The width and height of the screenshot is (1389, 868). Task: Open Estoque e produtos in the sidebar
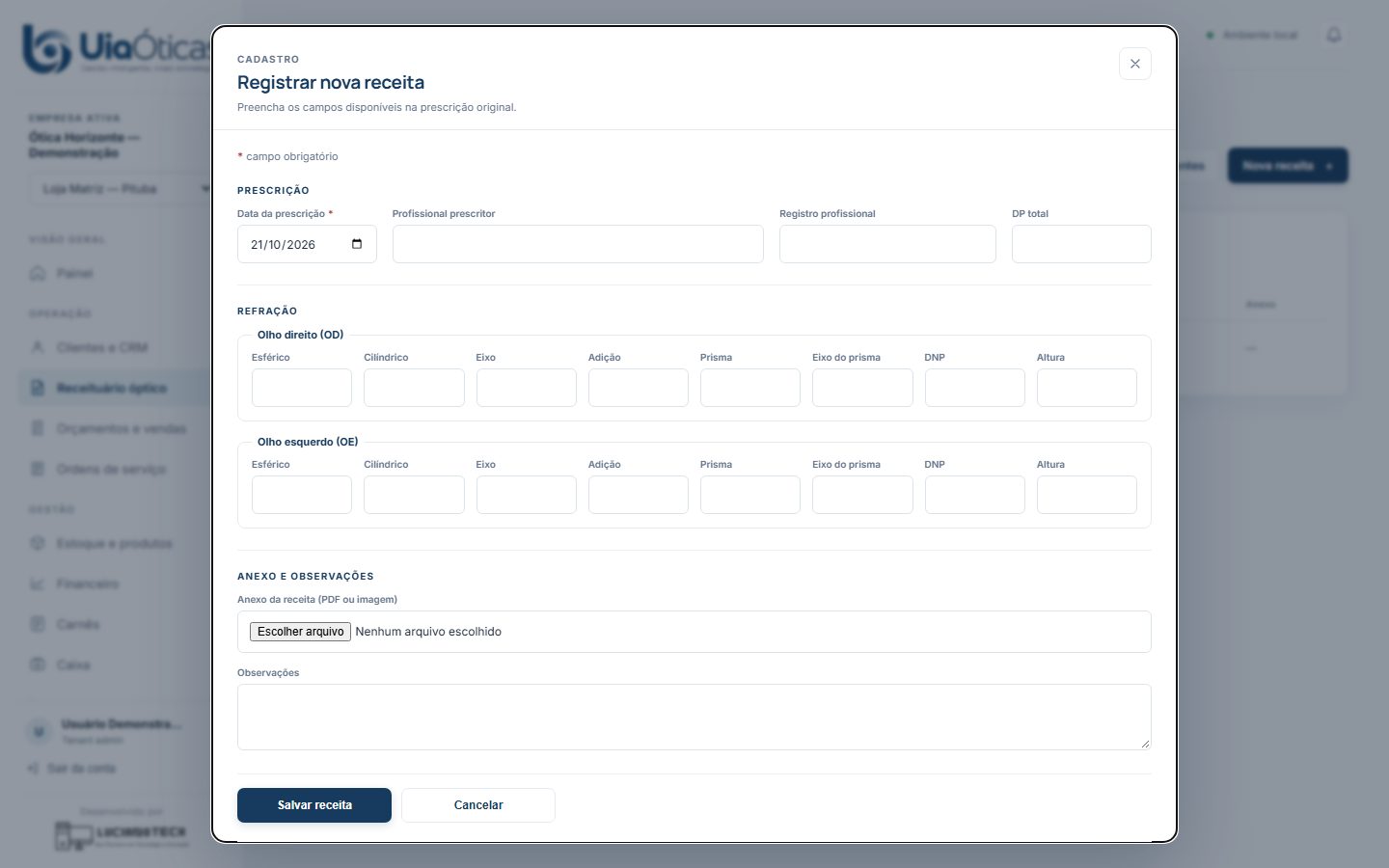[x=116, y=544]
